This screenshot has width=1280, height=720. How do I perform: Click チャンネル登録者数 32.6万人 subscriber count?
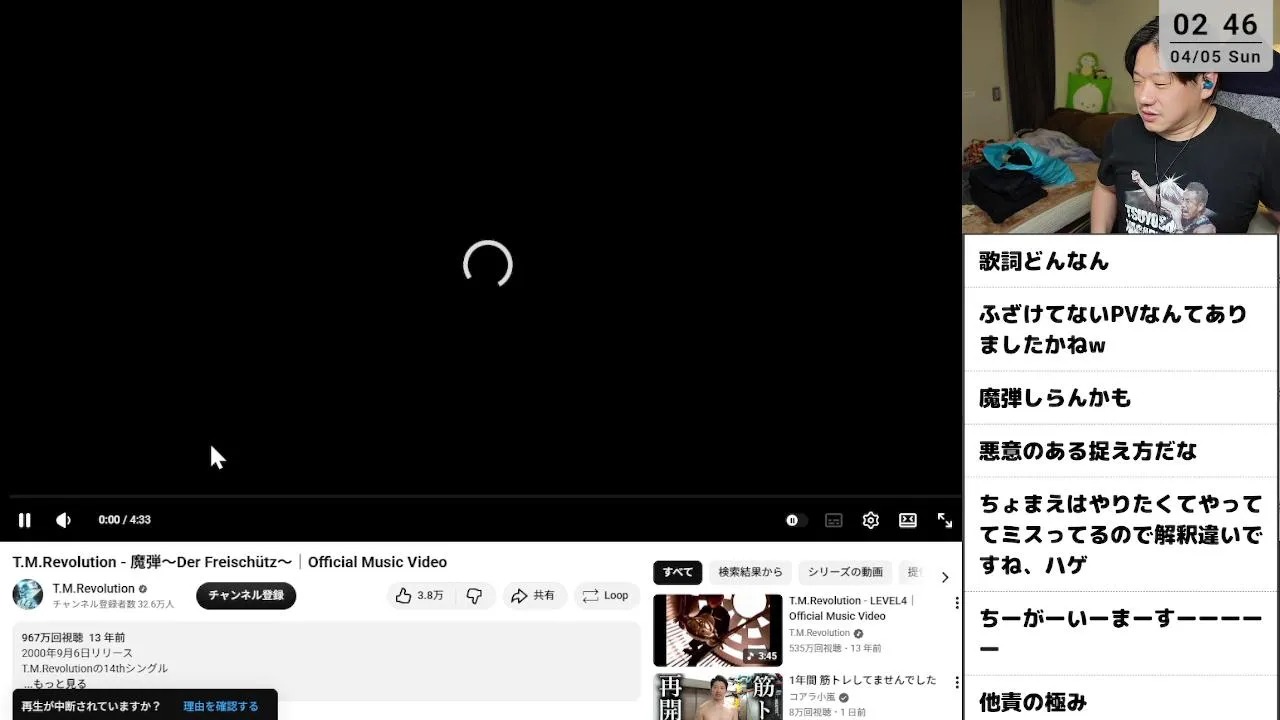click(113, 605)
